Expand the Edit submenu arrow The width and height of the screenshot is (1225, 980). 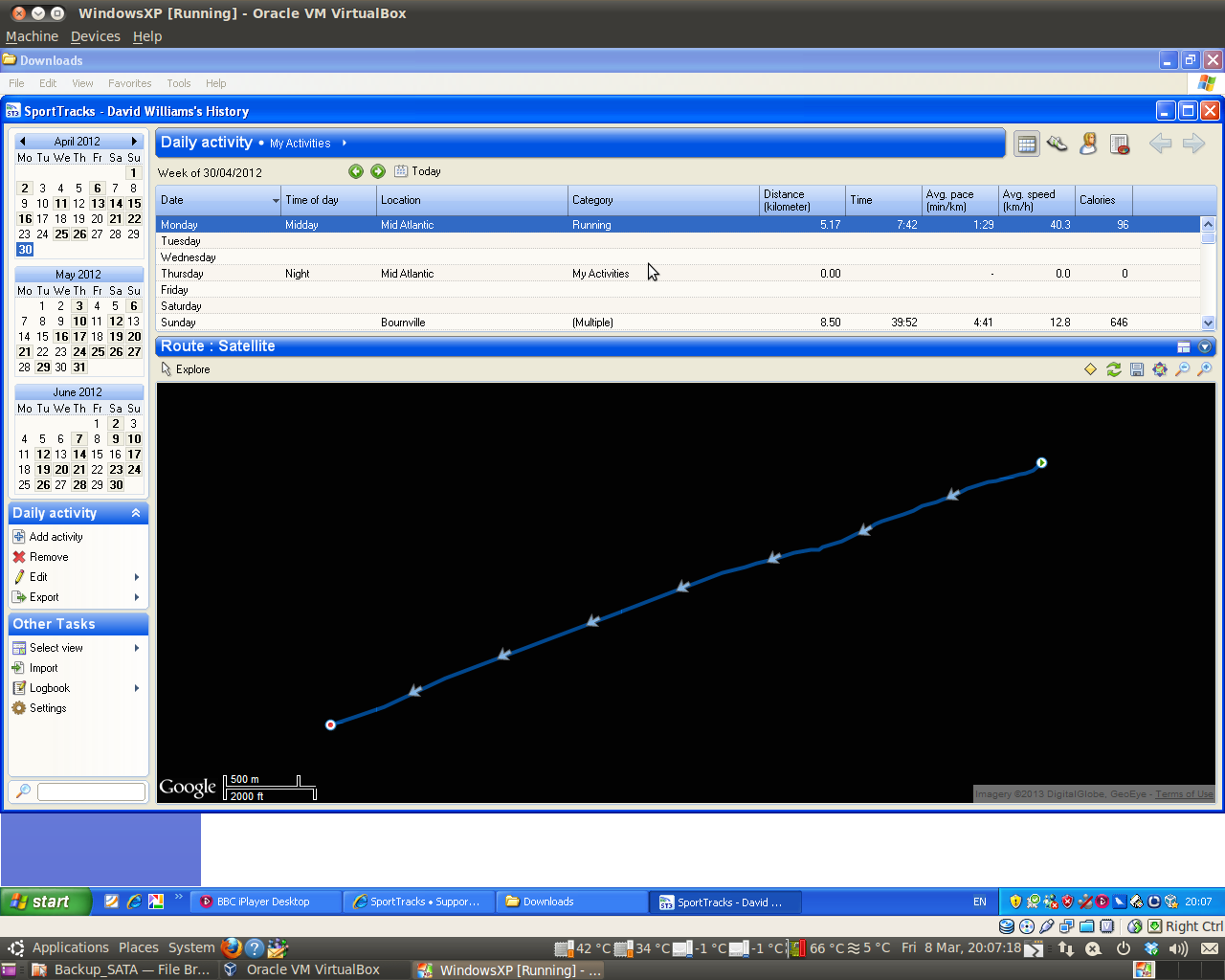click(137, 577)
